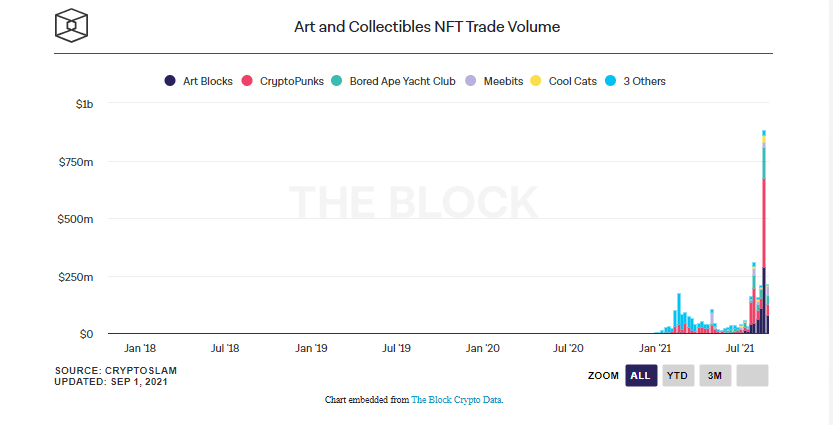Select the 3M zoom range
This screenshot has height=425, width=833.
715,376
